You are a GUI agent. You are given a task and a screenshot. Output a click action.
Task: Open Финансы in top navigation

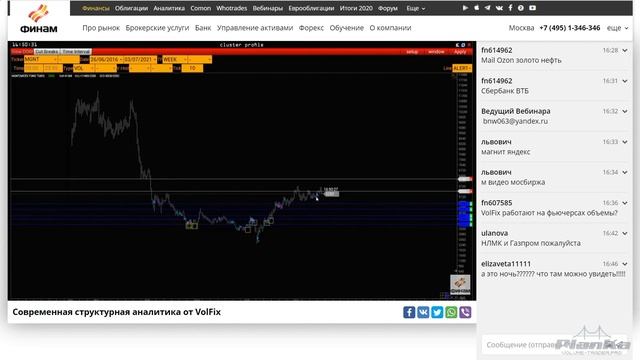(96, 8)
